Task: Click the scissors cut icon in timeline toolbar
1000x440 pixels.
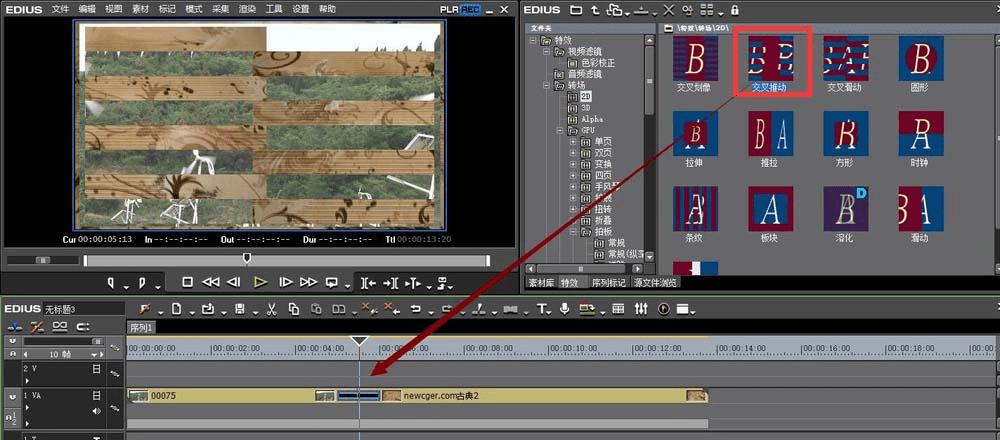Action: pos(270,309)
